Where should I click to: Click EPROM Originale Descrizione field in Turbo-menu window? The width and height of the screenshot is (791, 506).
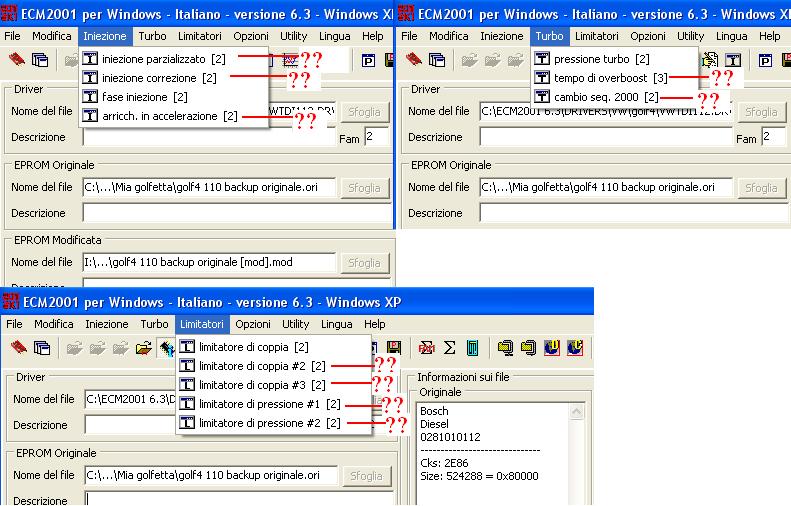(634, 213)
